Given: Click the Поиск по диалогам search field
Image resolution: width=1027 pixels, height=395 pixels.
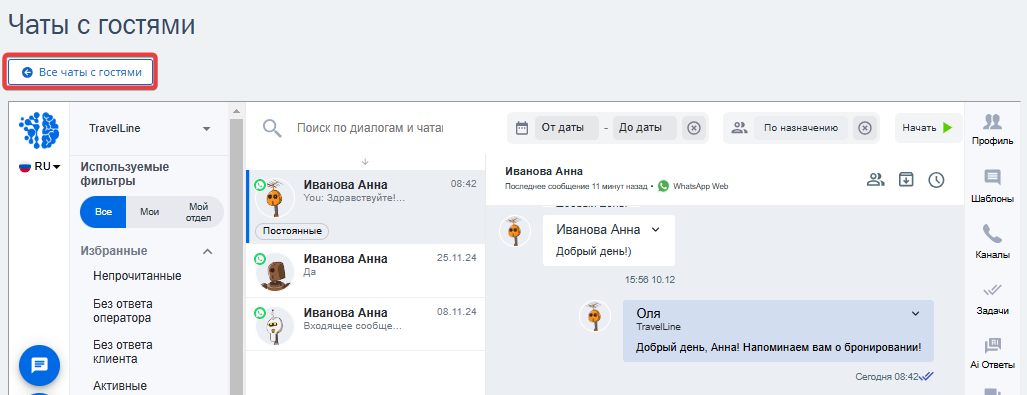Looking at the screenshot, I should [369, 128].
